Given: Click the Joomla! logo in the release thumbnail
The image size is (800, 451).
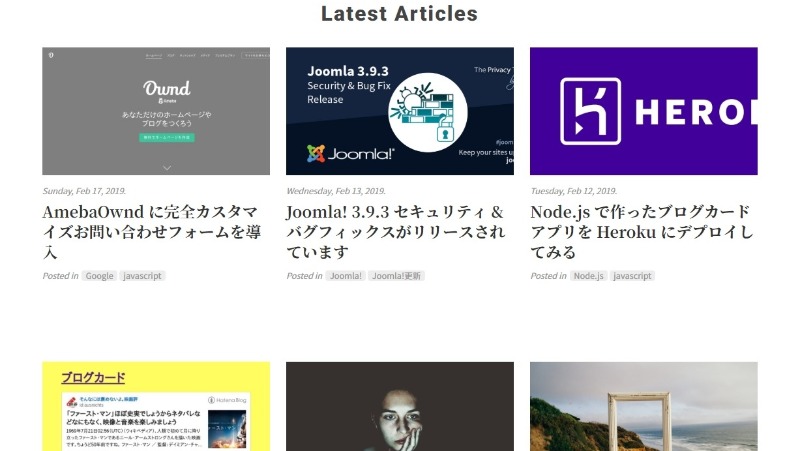Looking at the screenshot, I should pyautogui.click(x=351, y=153).
